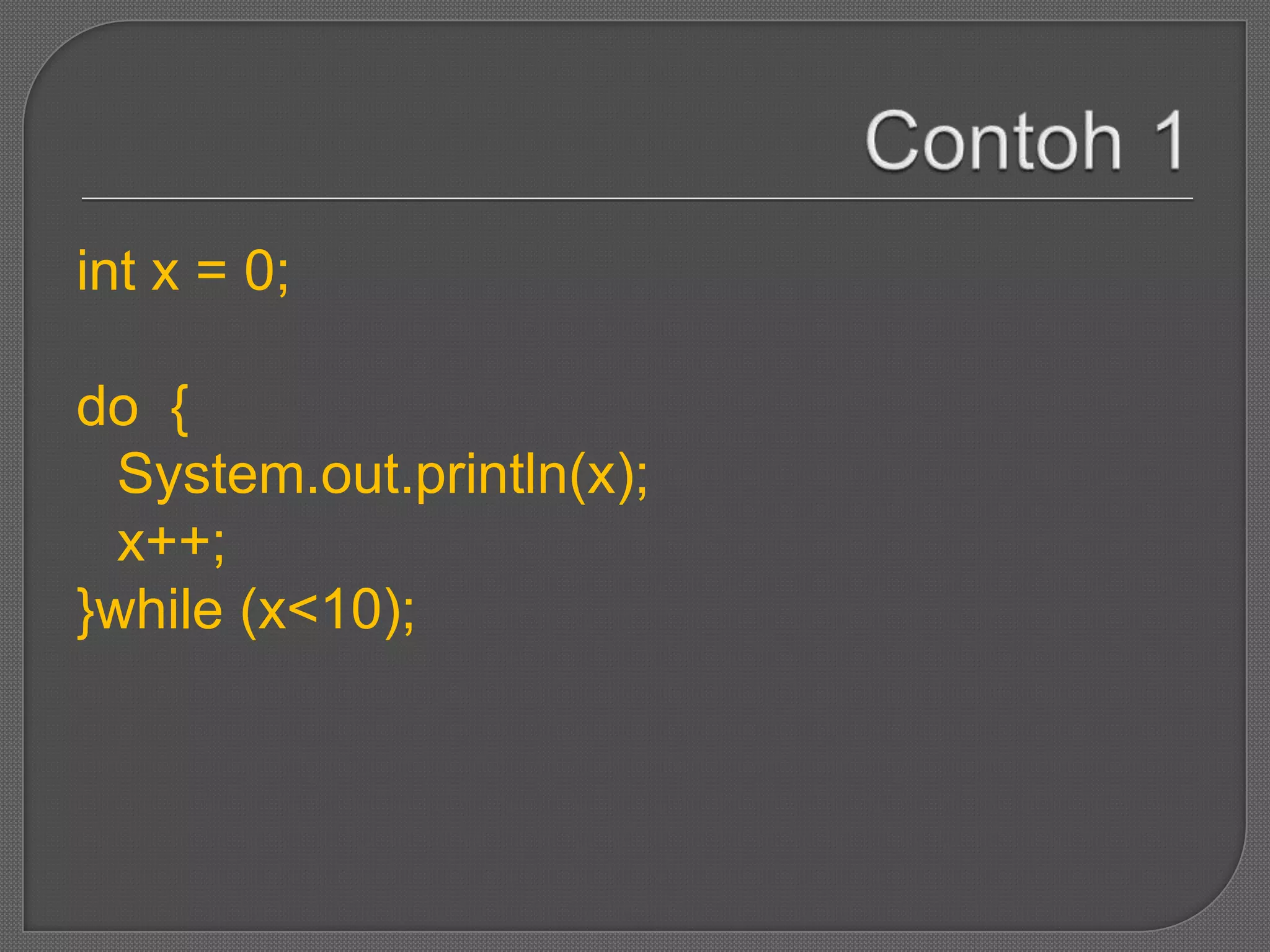Click the horizontal divider line under the title
This screenshot has width=1270, height=952.
click(x=637, y=199)
